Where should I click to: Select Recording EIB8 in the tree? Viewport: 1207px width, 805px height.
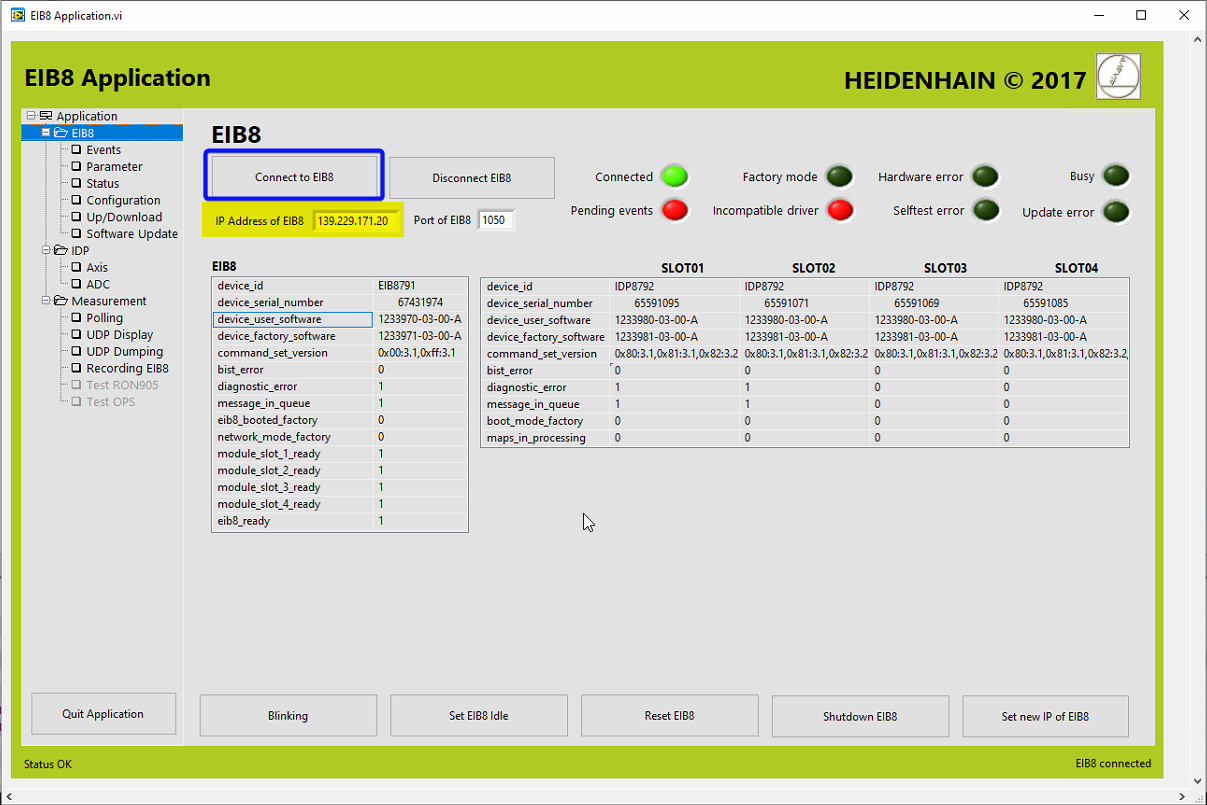[127, 368]
